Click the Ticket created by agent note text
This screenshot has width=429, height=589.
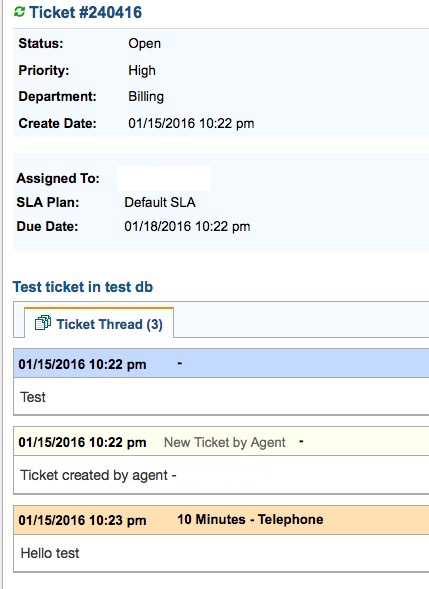click(x=98, y=475)
